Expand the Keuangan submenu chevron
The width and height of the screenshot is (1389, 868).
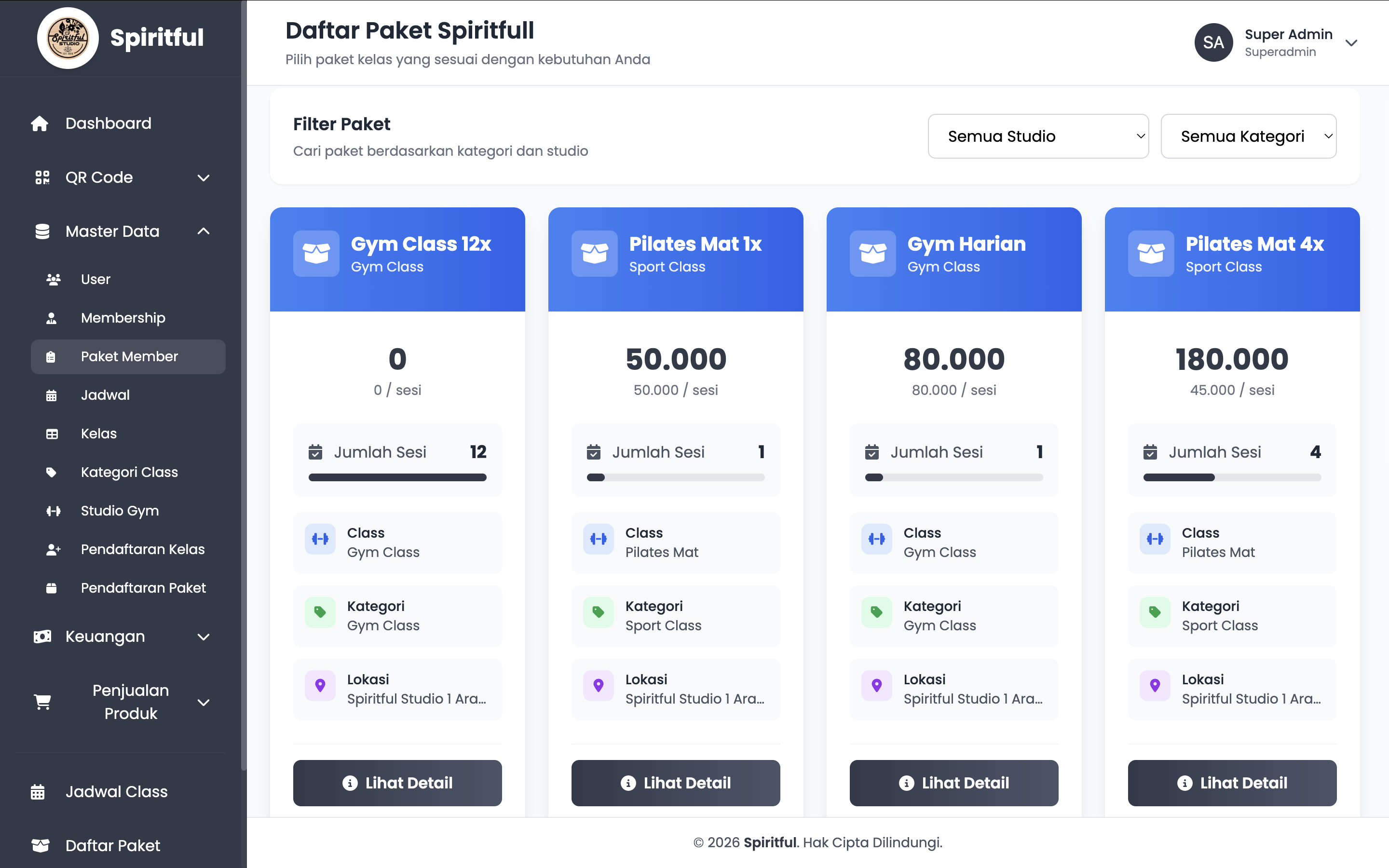[203, 637]
